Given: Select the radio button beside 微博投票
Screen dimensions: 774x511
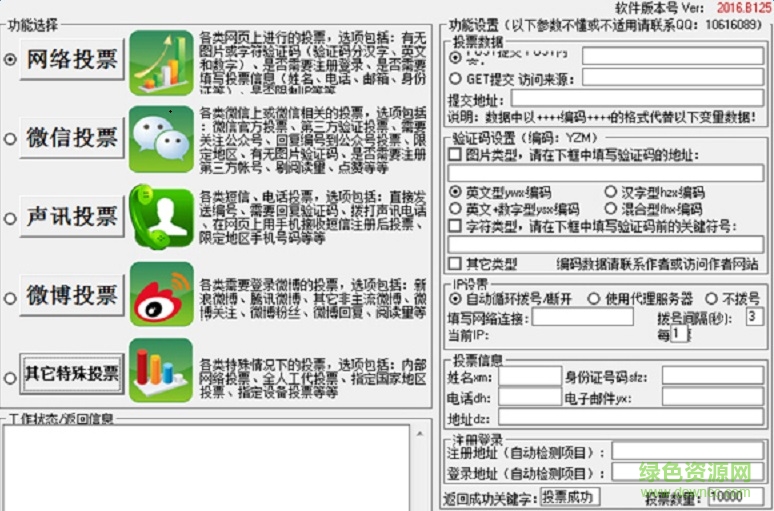Looking at the screenshot, I should click(10, 298).
